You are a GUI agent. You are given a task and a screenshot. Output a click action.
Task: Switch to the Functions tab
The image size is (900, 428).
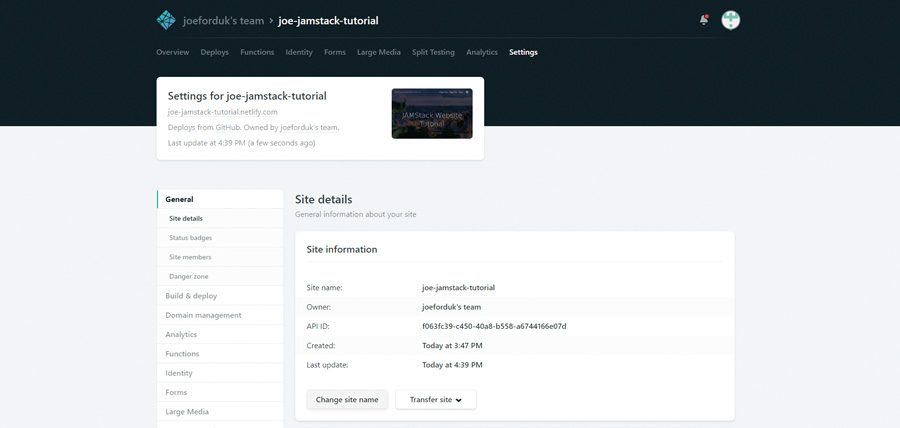tap(257, 52)
